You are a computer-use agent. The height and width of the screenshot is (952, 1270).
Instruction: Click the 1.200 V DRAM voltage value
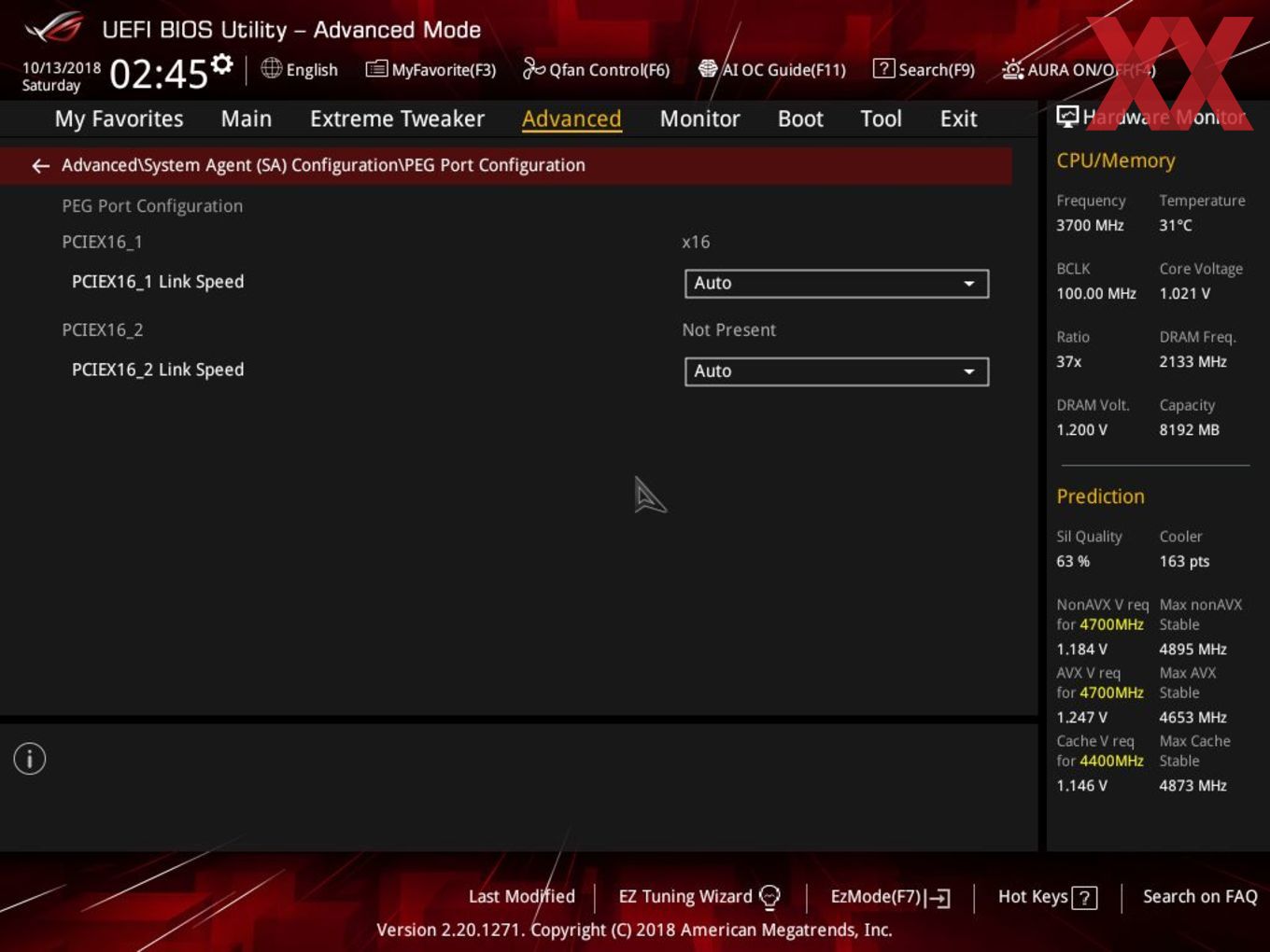1082,430
